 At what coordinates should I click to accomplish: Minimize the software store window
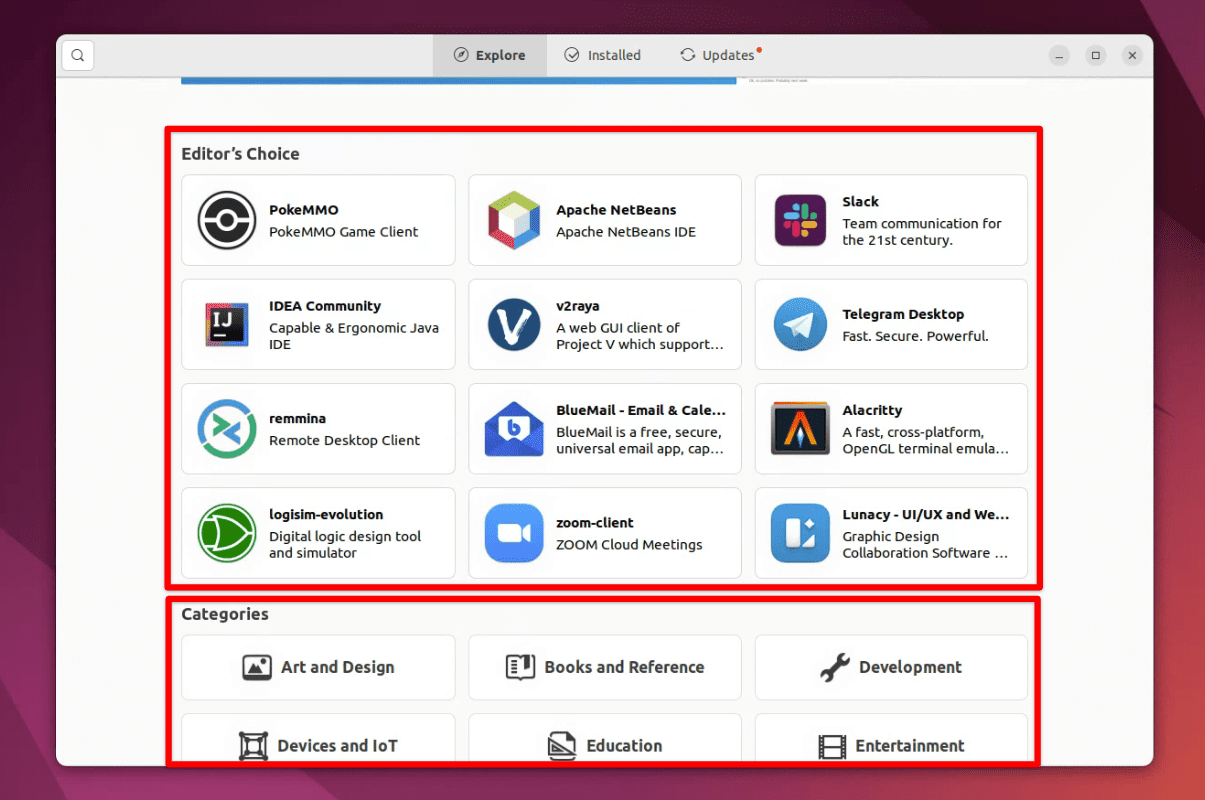(x=1060, y=56)
